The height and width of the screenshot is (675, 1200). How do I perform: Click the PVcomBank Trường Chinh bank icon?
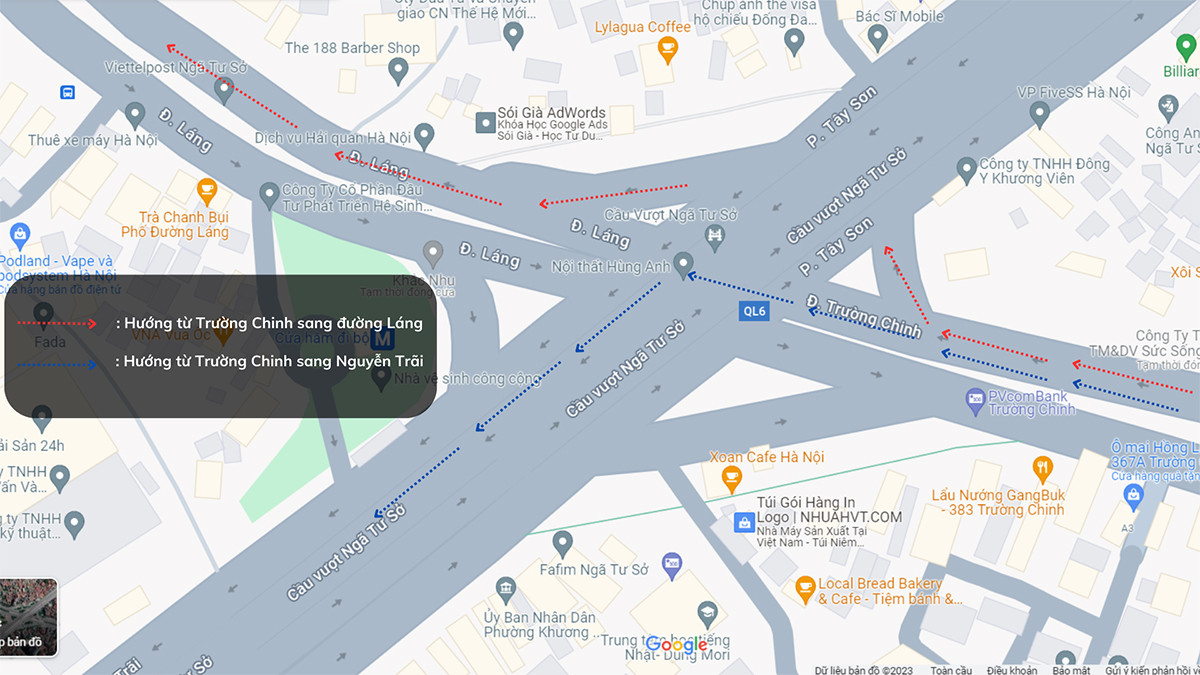pos(975,403)
